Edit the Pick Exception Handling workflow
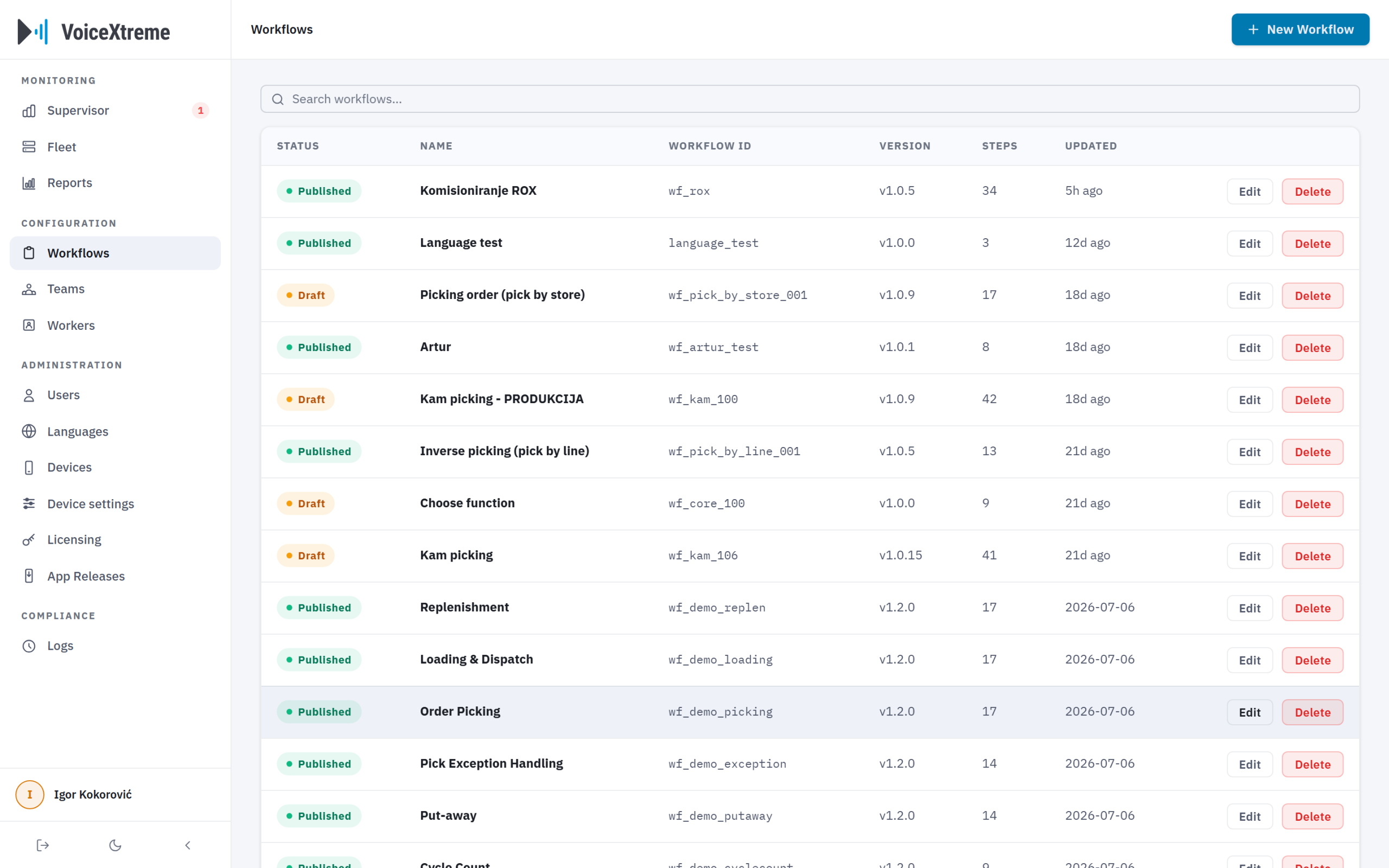 pyautogui.click(x=1249, y=765)
